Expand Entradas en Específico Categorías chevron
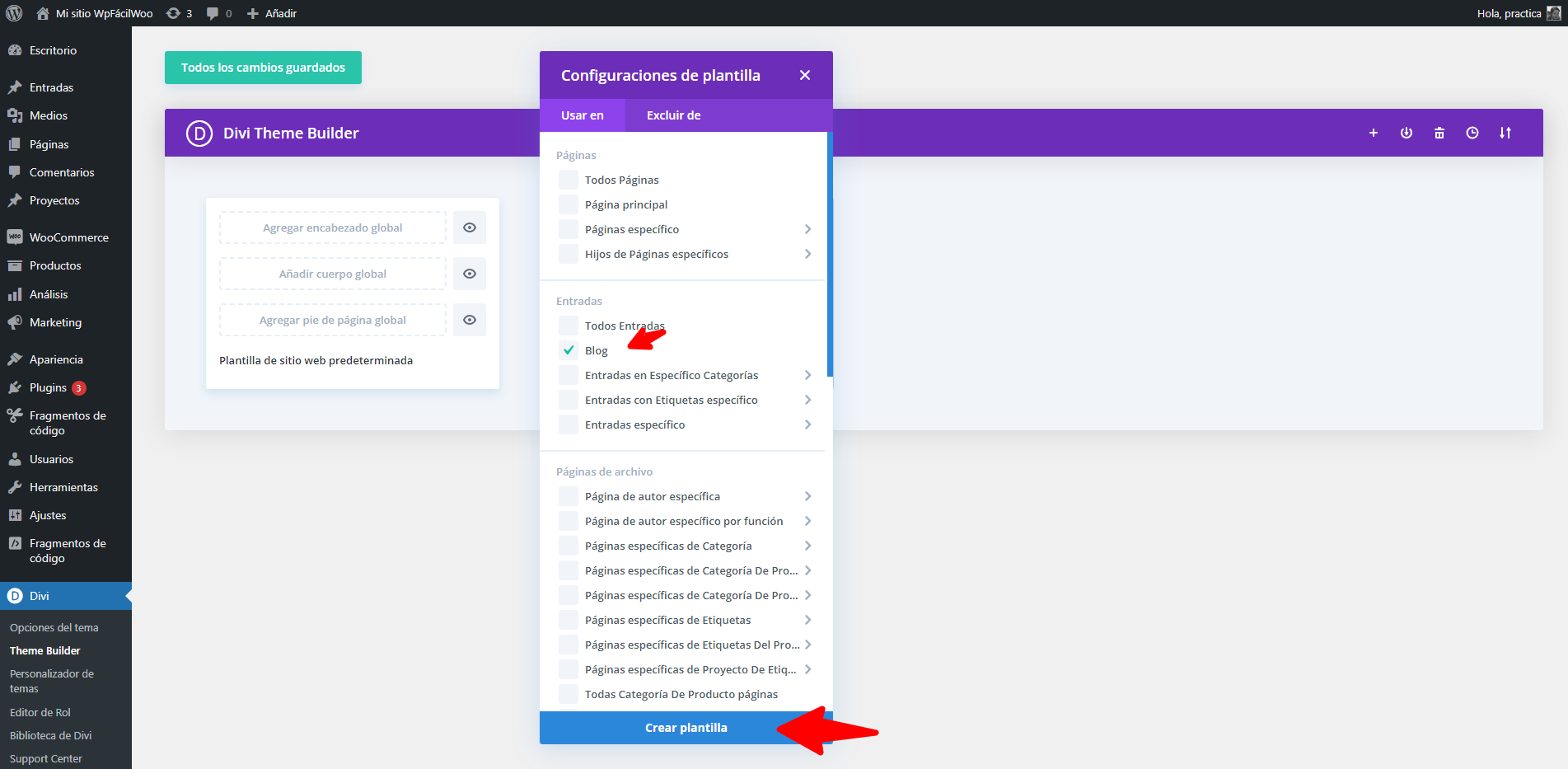 807,375
